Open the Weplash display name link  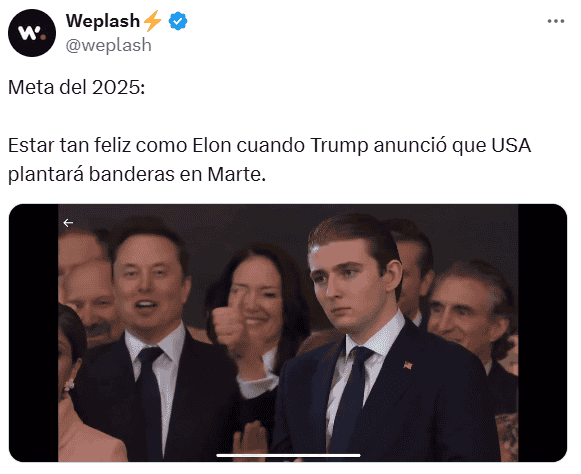103,21
